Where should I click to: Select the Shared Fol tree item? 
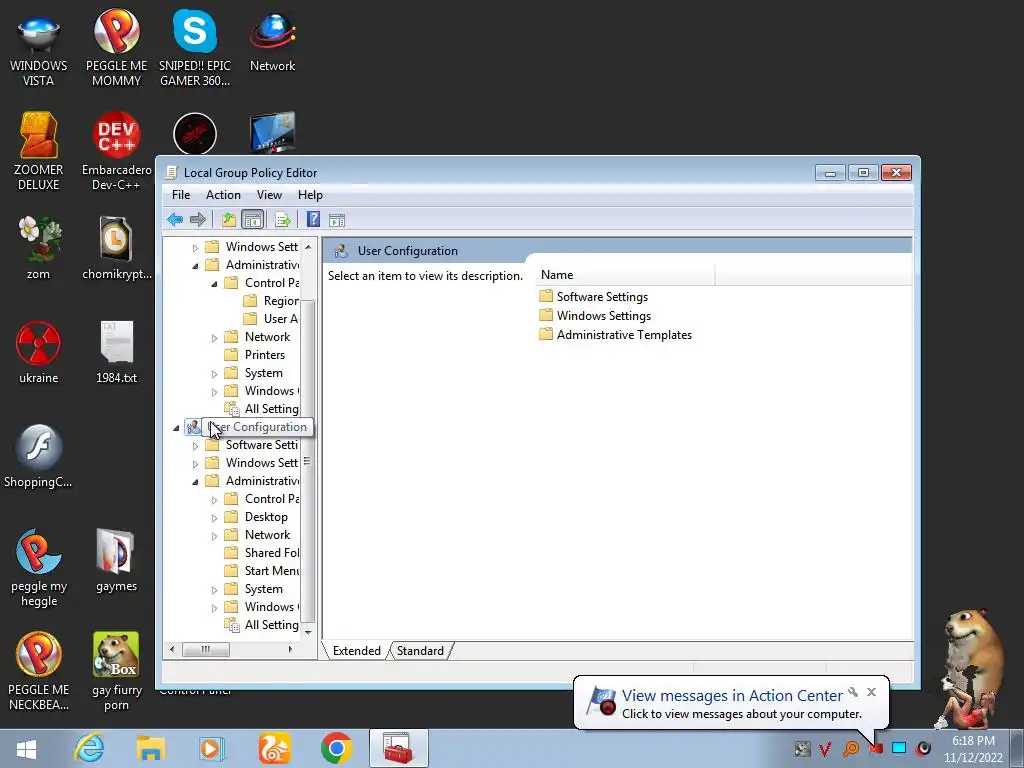(261, 552)
